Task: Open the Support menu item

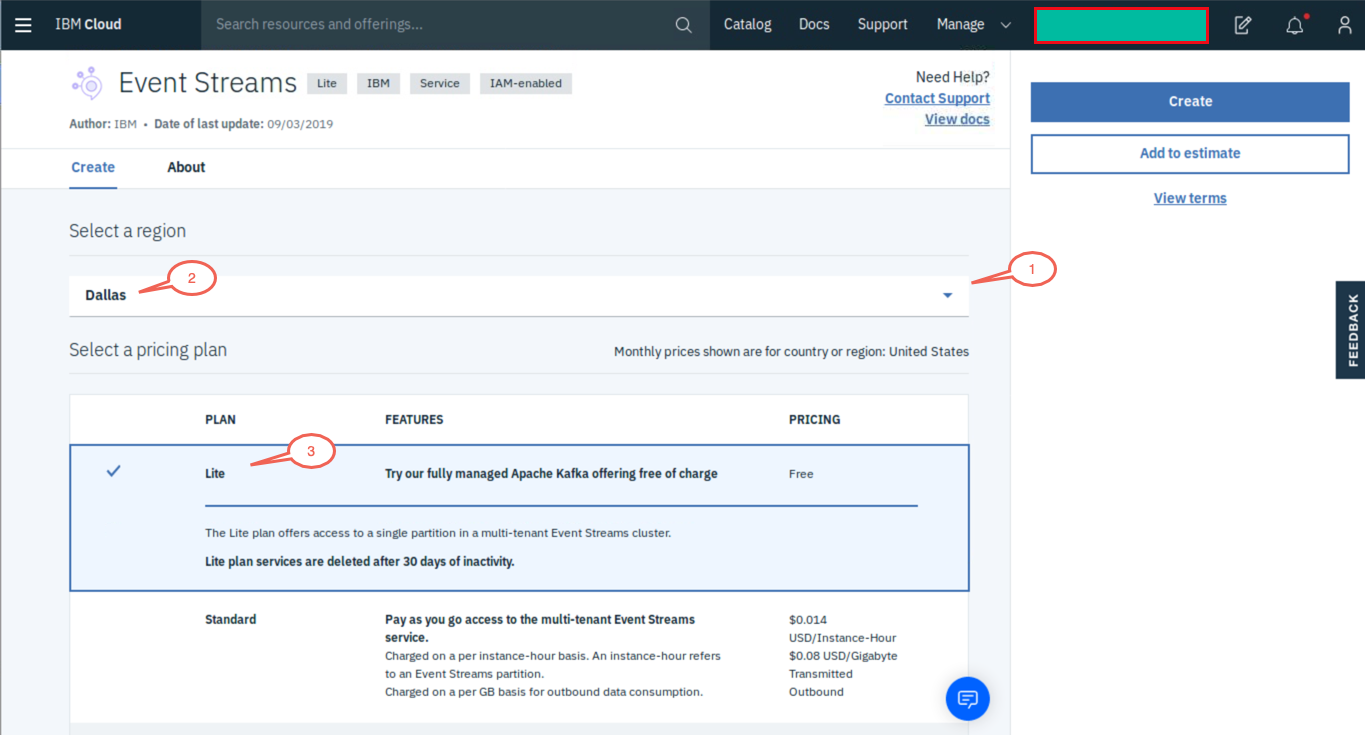Action: tap(882, 25)
